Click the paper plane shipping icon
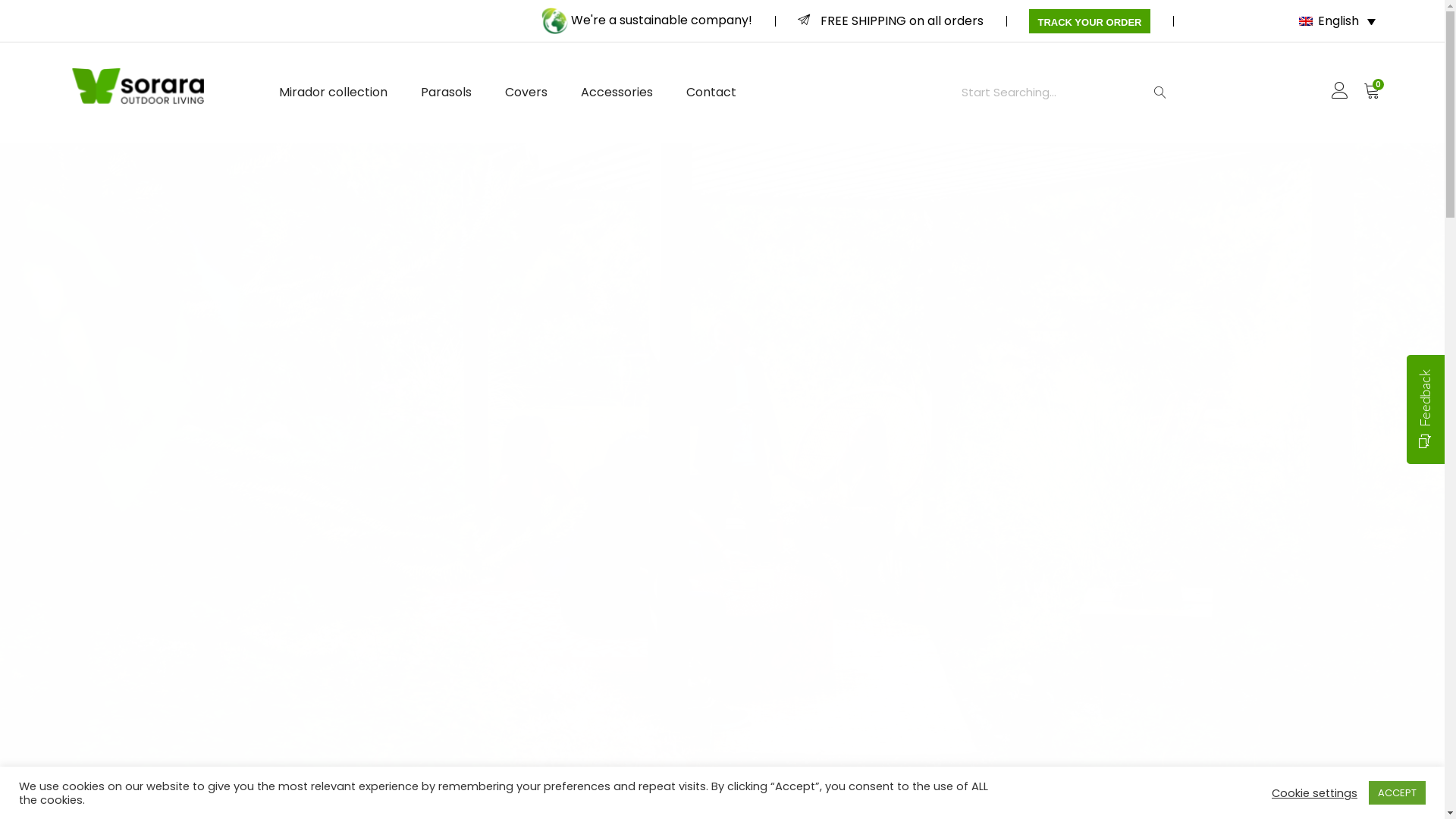The height and width of the screenshot is (819, 1456). tap(804, 20)
